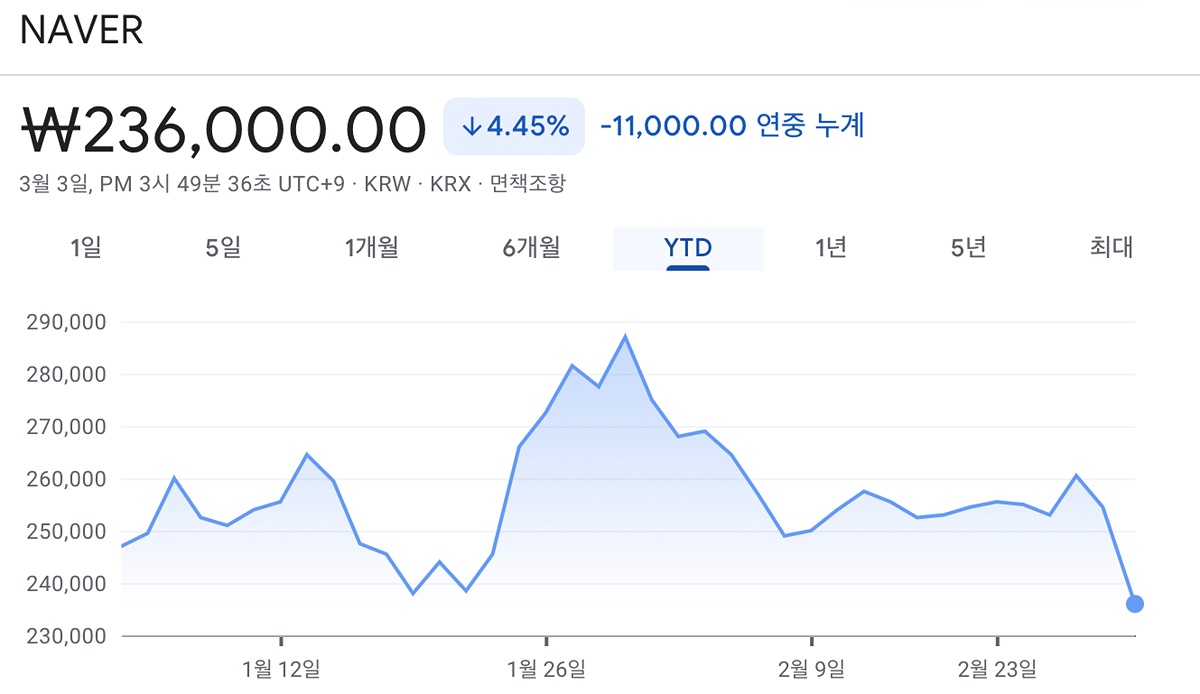The image size is (1200, 694).
Task: Click the 4.45% change badge
Action: point(514,126)
